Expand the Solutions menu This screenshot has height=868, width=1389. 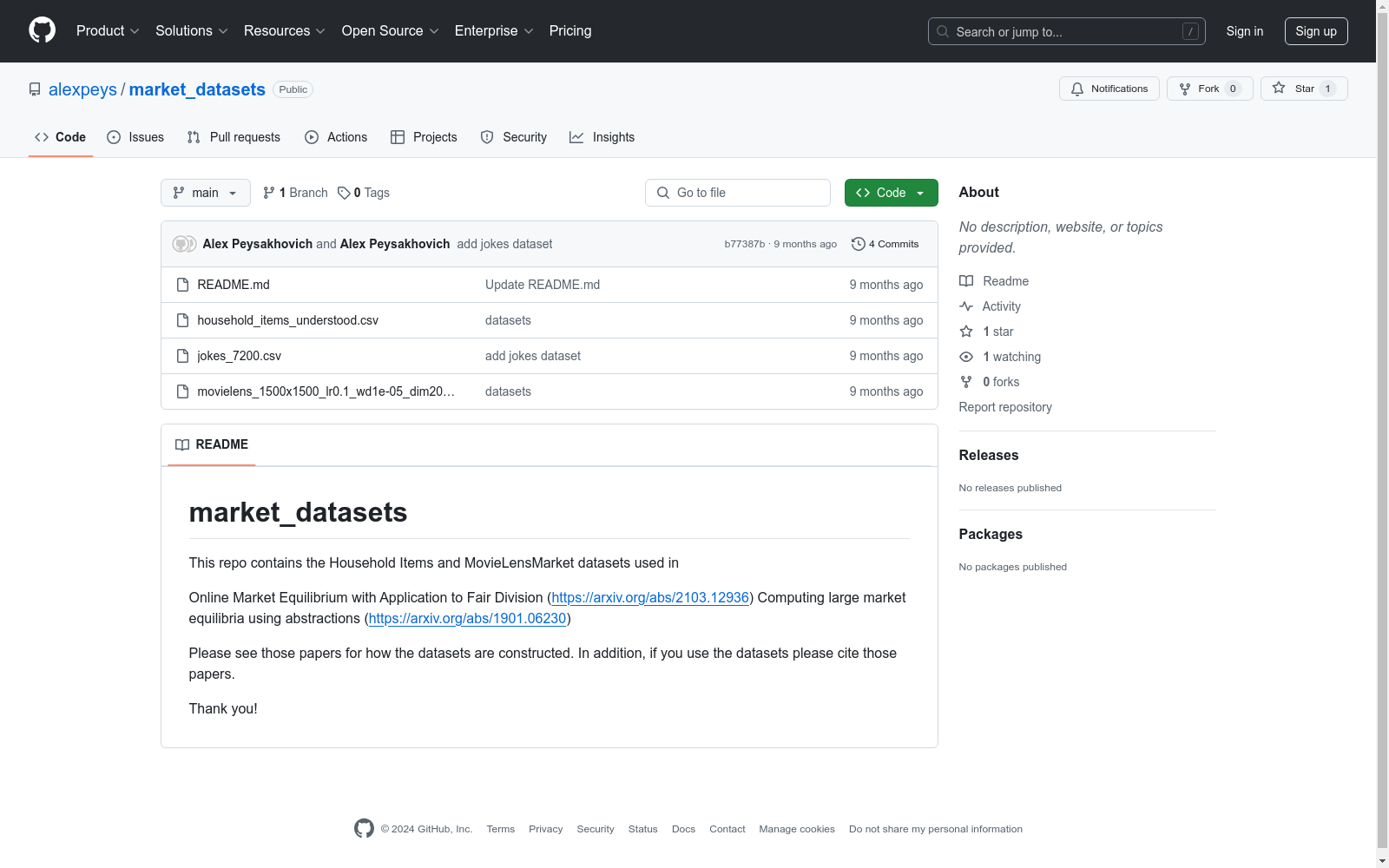[x=192, y=31]
